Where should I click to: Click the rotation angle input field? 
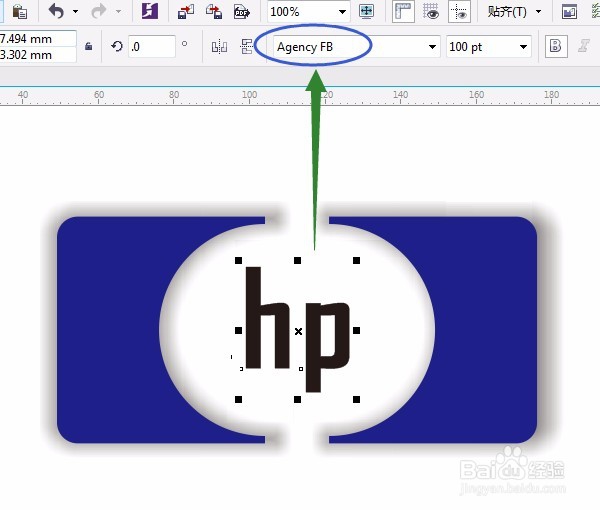point(152,47)
